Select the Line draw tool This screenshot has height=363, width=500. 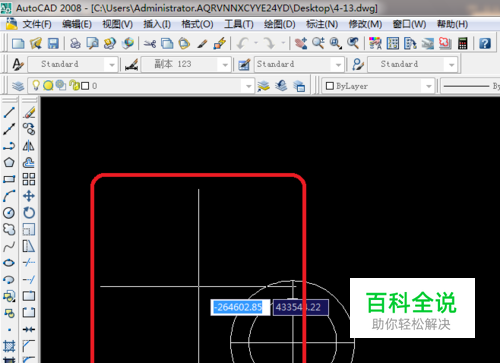[x=9, y=113]
